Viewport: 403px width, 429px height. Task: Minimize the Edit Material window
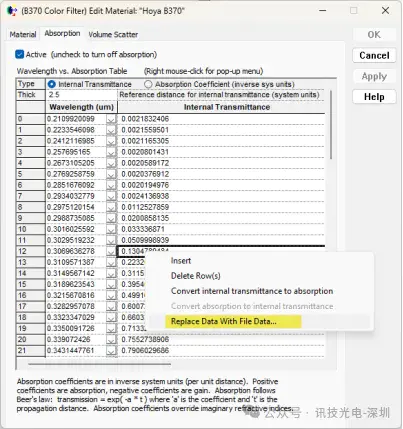[323, 11]
